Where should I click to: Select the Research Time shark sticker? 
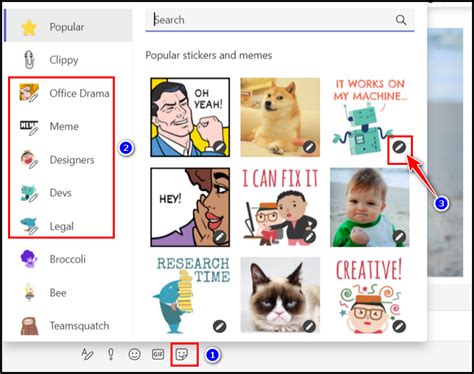[190, 295]
